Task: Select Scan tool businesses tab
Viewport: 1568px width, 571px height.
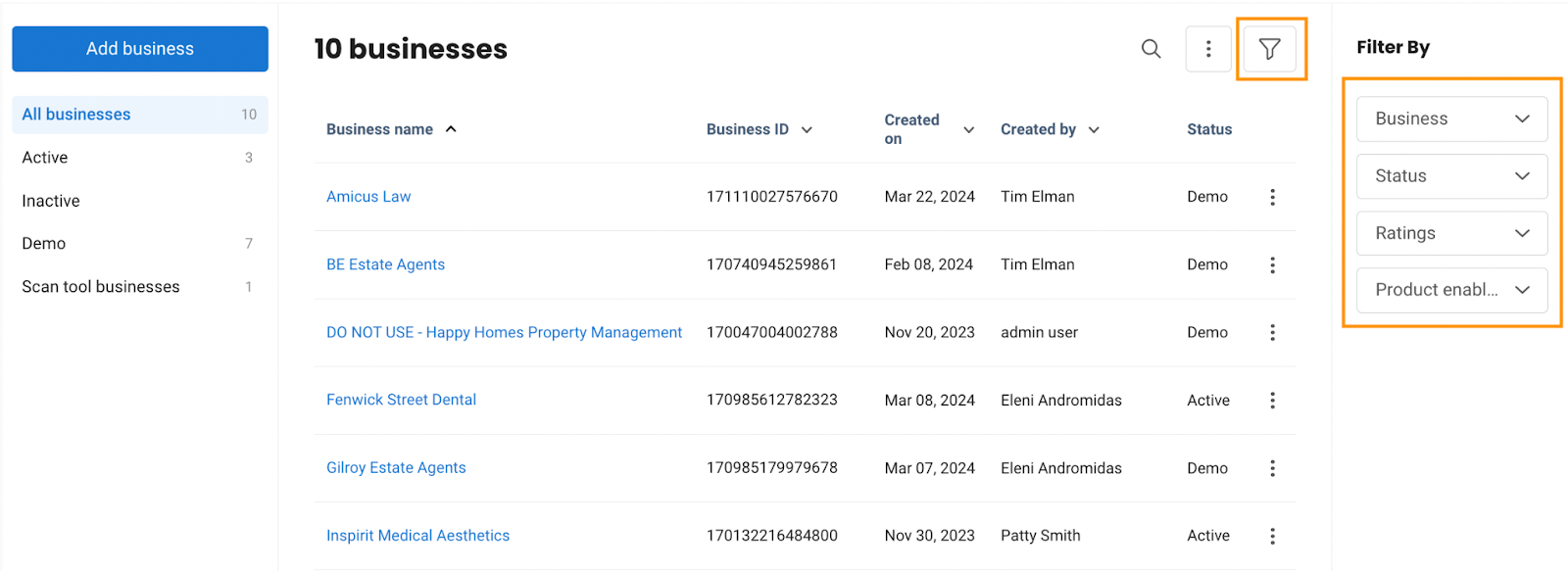Action: [x=140, y=287]
